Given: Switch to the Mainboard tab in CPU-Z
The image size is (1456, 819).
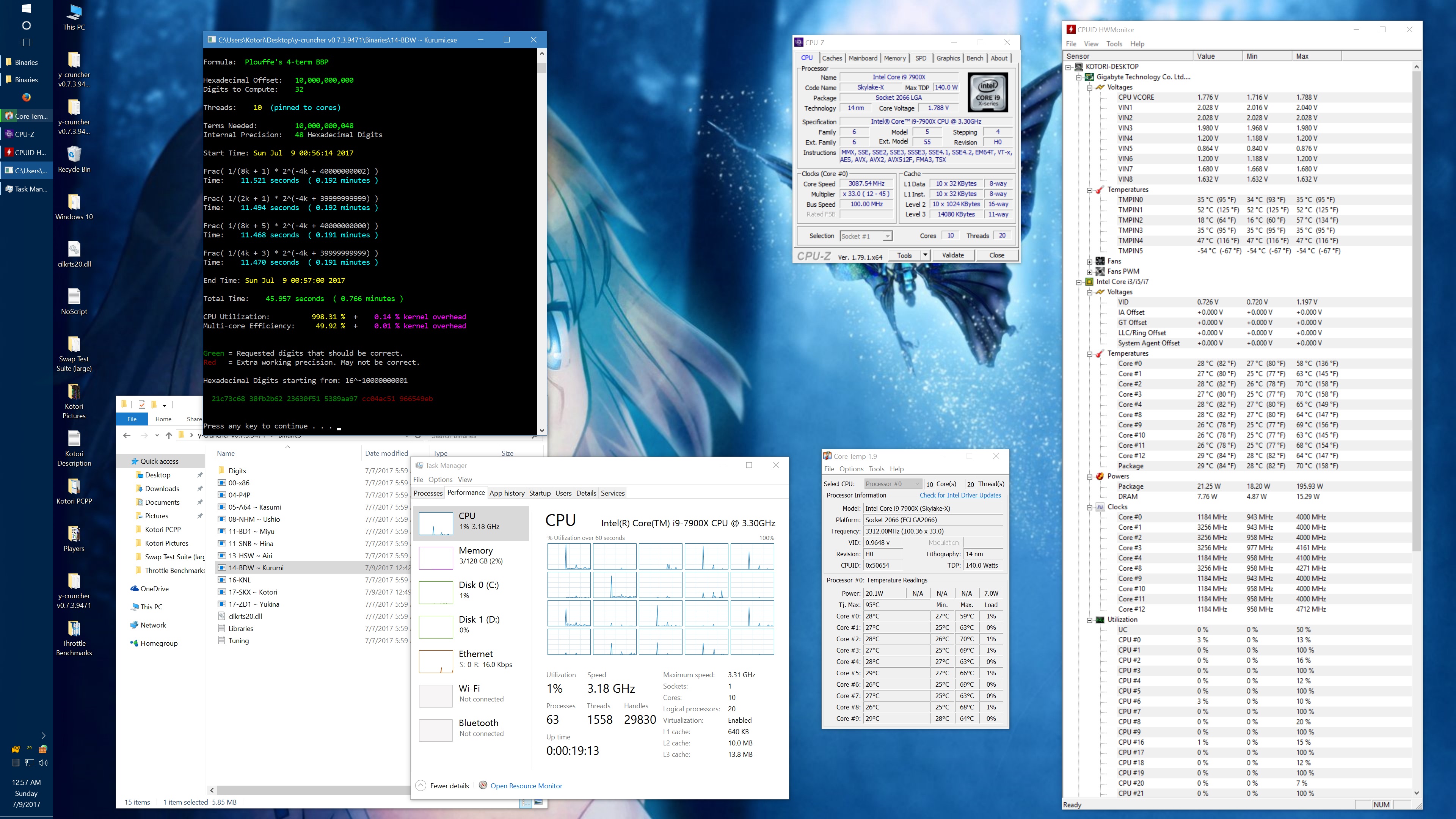Looking at the screenshot, I should (863, 58).
